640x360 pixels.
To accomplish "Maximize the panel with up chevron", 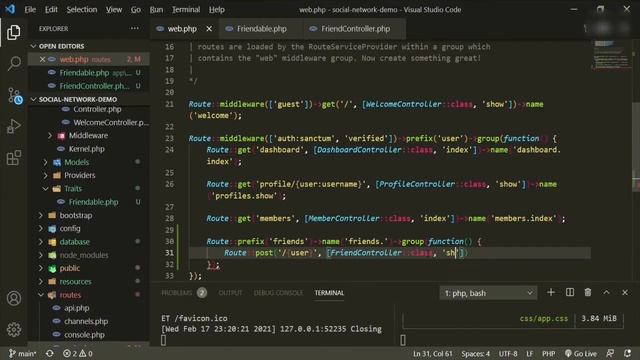I will 607,292.
